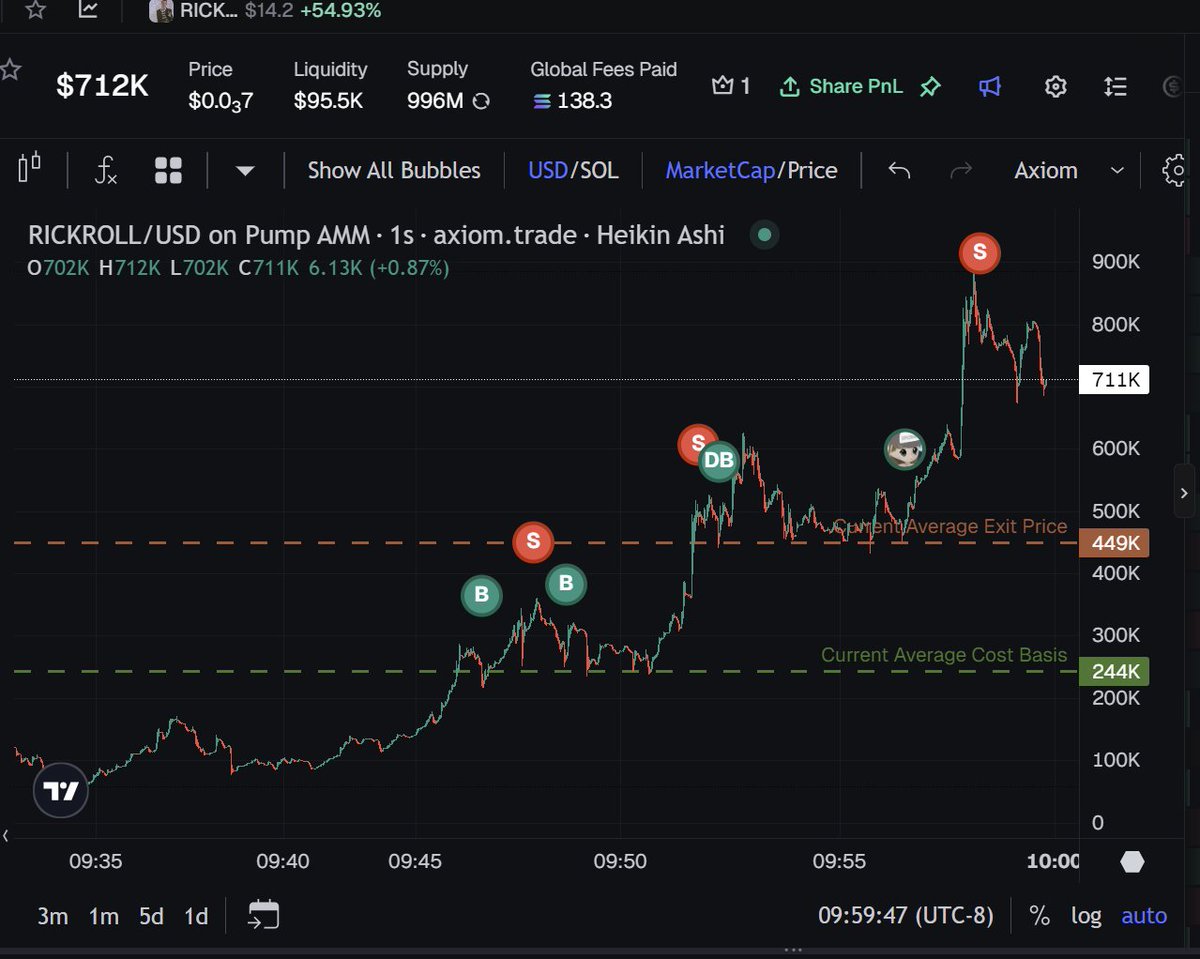The height and width of the screenshot is (959, 1200).
Task: Click the right green B buy bubble
Action: pyautogui.click(x=566, y=583)
